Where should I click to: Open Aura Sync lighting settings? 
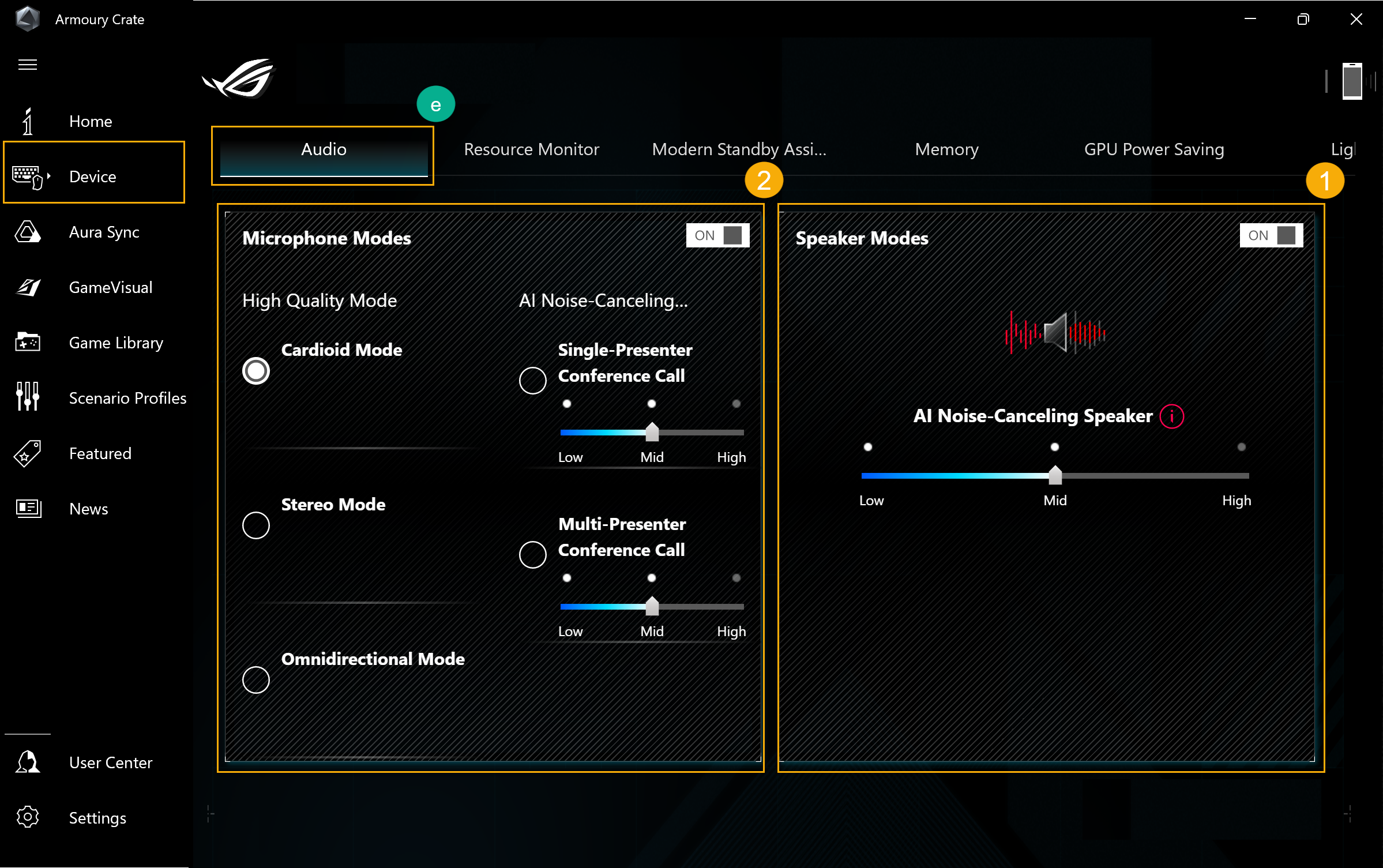(x=104, y=231)
